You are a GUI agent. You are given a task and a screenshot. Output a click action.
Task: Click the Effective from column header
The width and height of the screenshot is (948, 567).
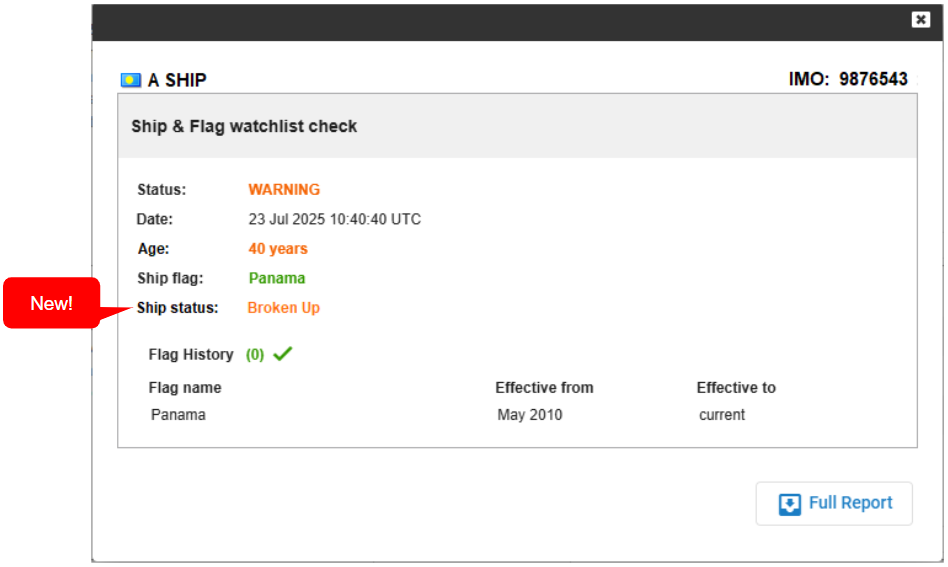(544, 388)
